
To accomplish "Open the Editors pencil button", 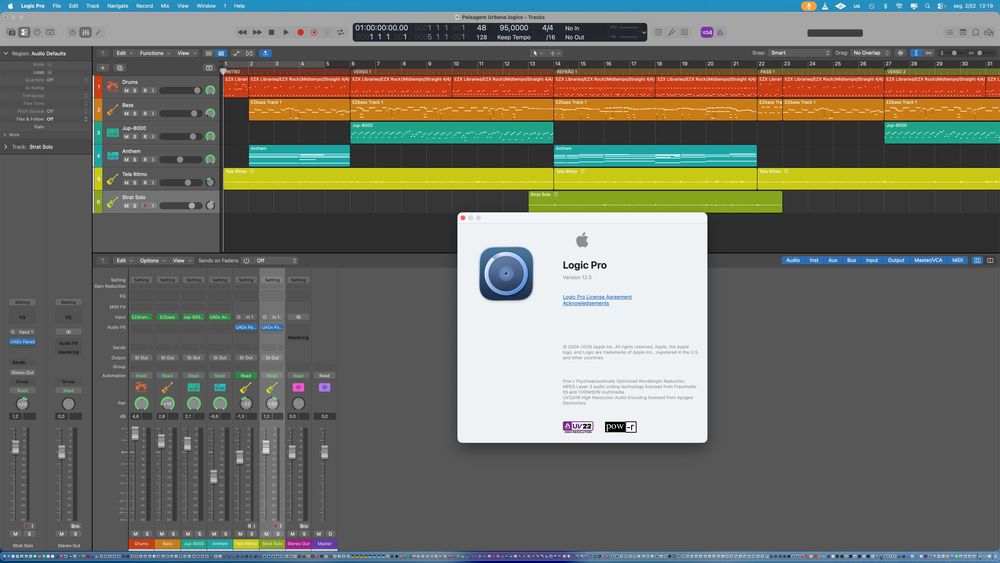I will [x=98, y=33].
